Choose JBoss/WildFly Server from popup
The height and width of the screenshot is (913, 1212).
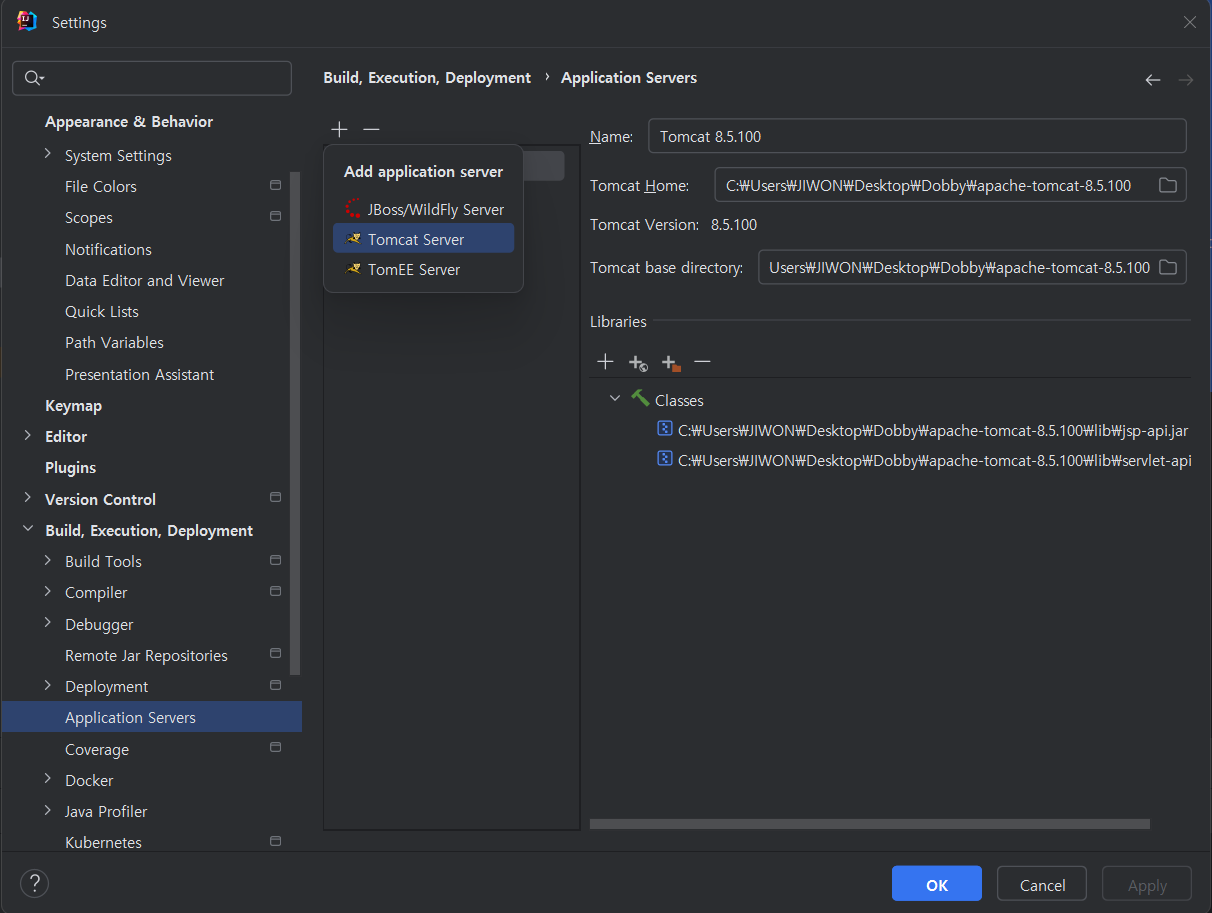coord(423,209)
